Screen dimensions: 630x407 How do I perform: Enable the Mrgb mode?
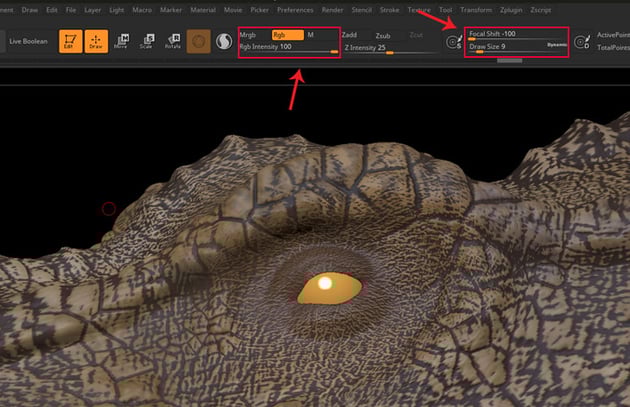248,34
